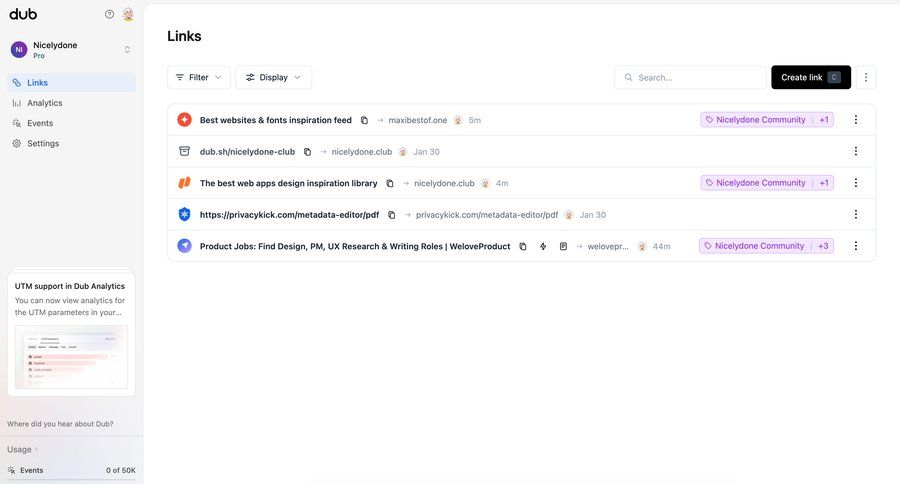Screen dimensions: 900x484
Task: Click archive icon of dub.sh/nicelydone-club row
Action: click(184, 151)
